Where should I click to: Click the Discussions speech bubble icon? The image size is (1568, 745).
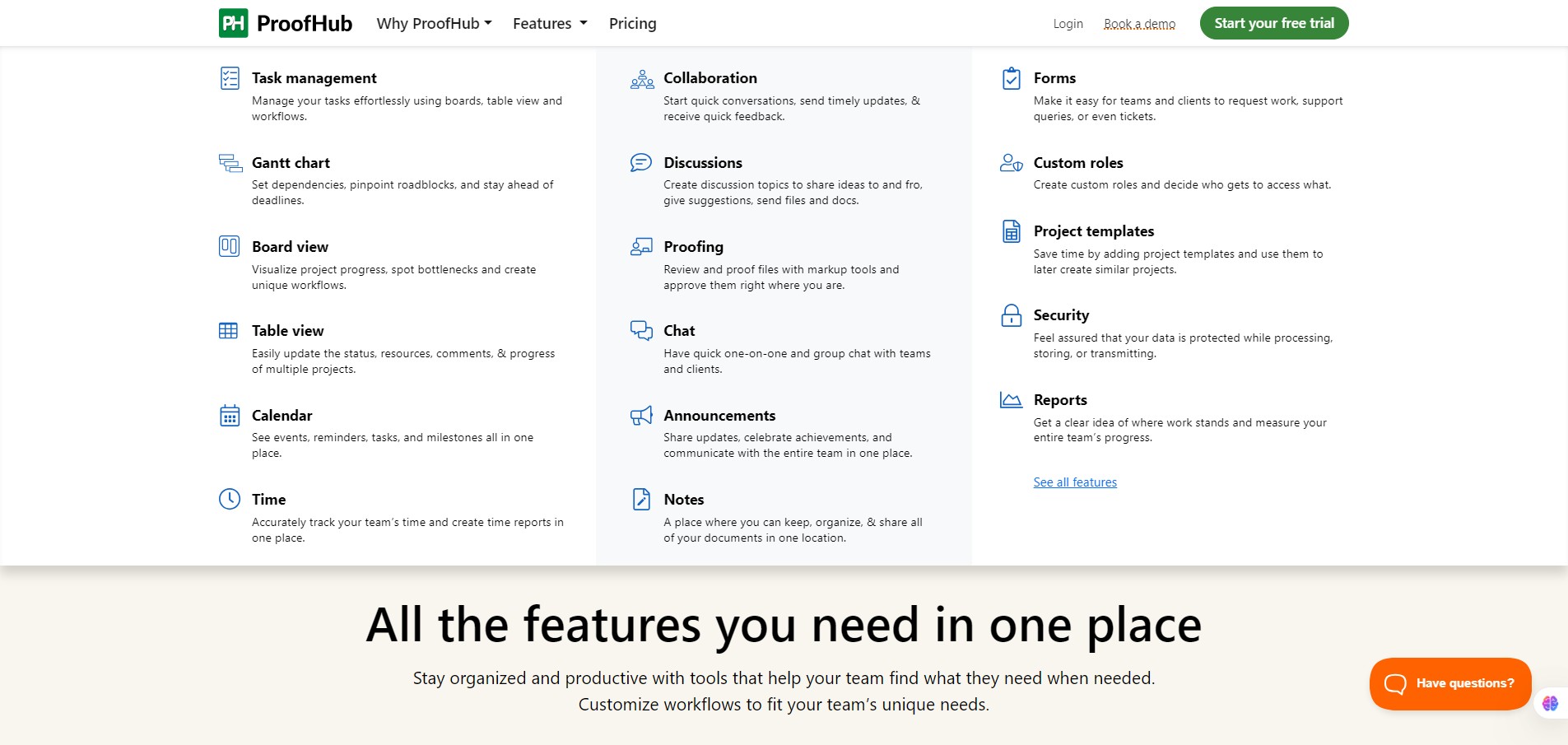click(x=641, y=162)
